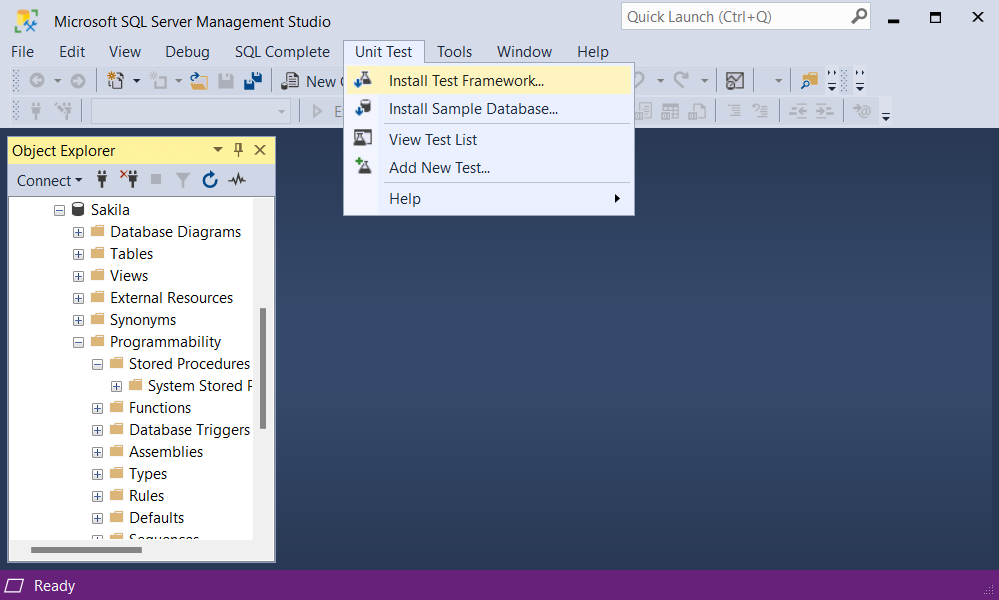
Task: Click the Results to File icon
Action: [x=697, y=111]
